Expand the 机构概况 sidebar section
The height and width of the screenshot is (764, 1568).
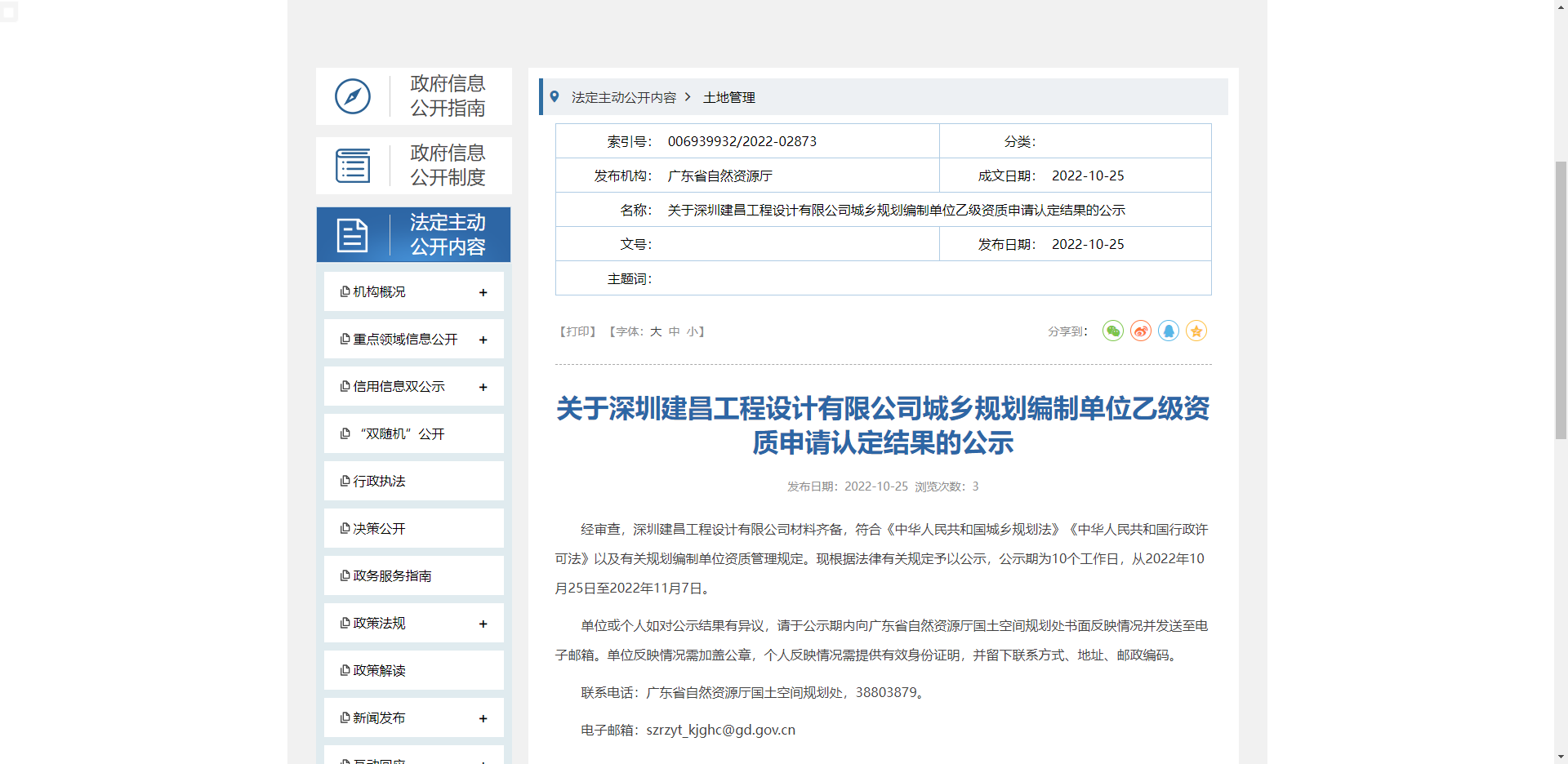(483, 291)
